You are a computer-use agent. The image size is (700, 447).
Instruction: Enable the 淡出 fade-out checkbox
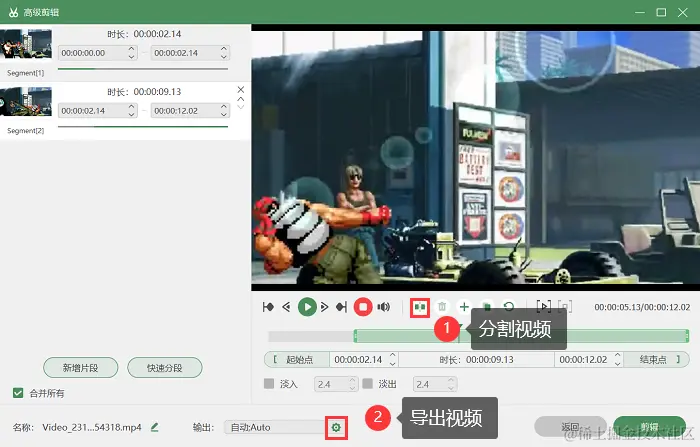[x=367, y=384]
